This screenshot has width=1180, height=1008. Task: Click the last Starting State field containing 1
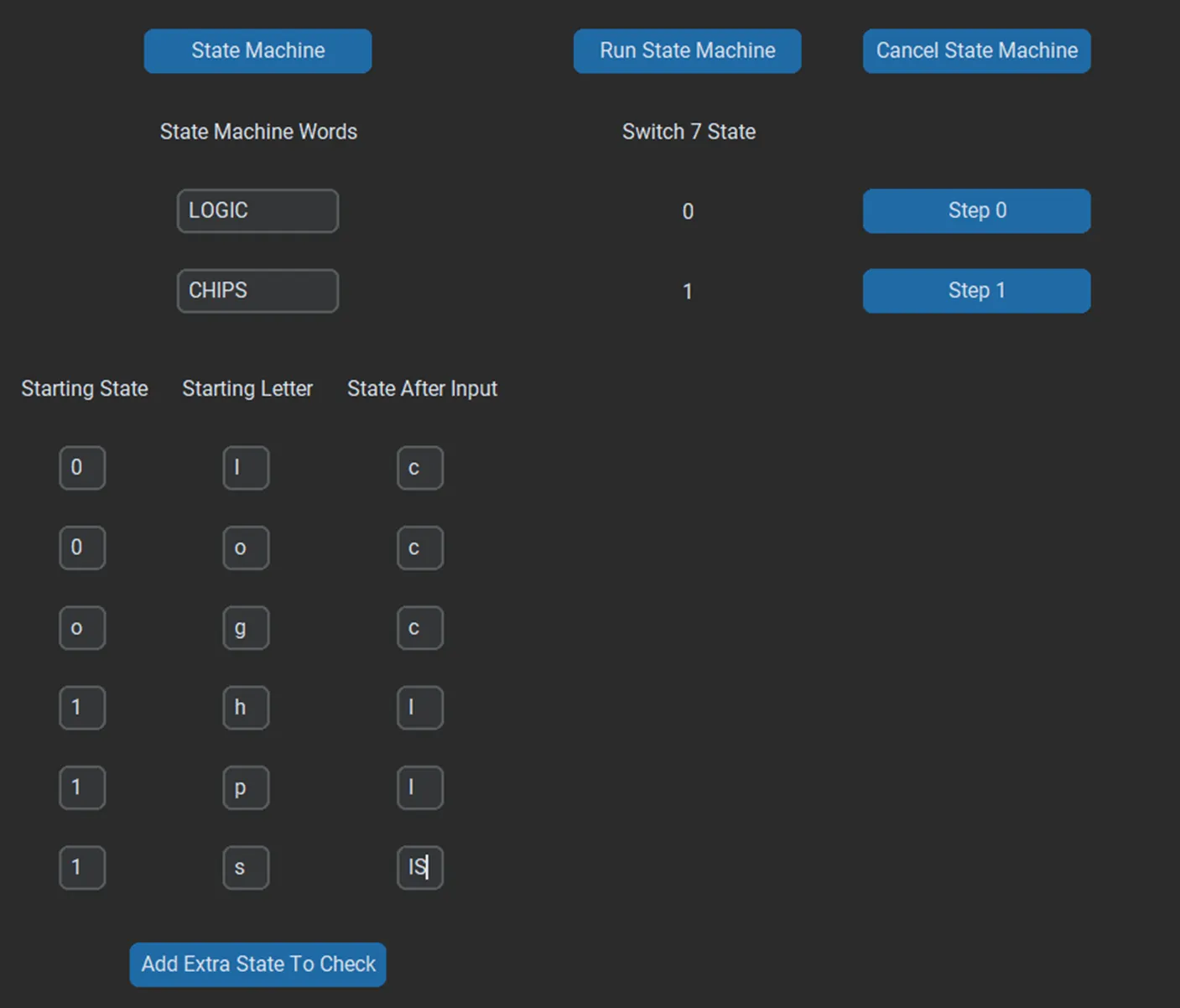tap(81, 867)
